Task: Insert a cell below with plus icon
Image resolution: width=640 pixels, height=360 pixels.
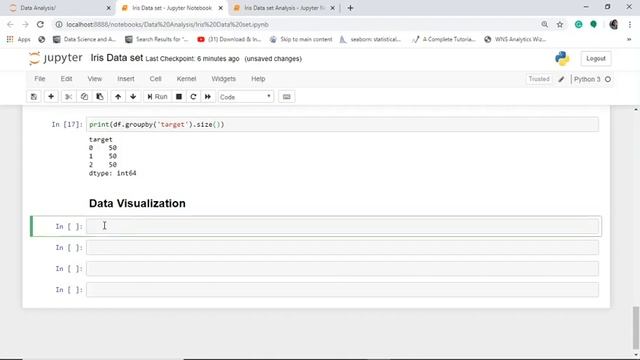Action: [x=51, y=97]
